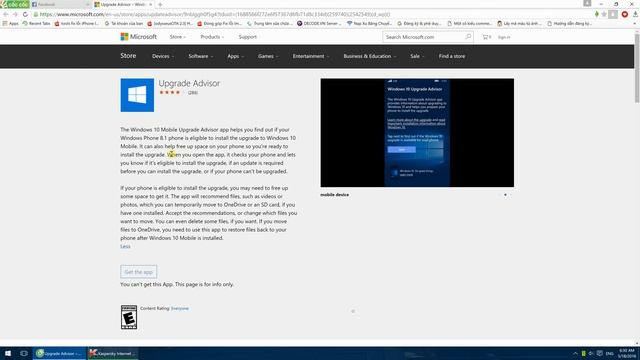Click the ESRB Everyone rating badge
640x360 pixels.
(129, 317)
